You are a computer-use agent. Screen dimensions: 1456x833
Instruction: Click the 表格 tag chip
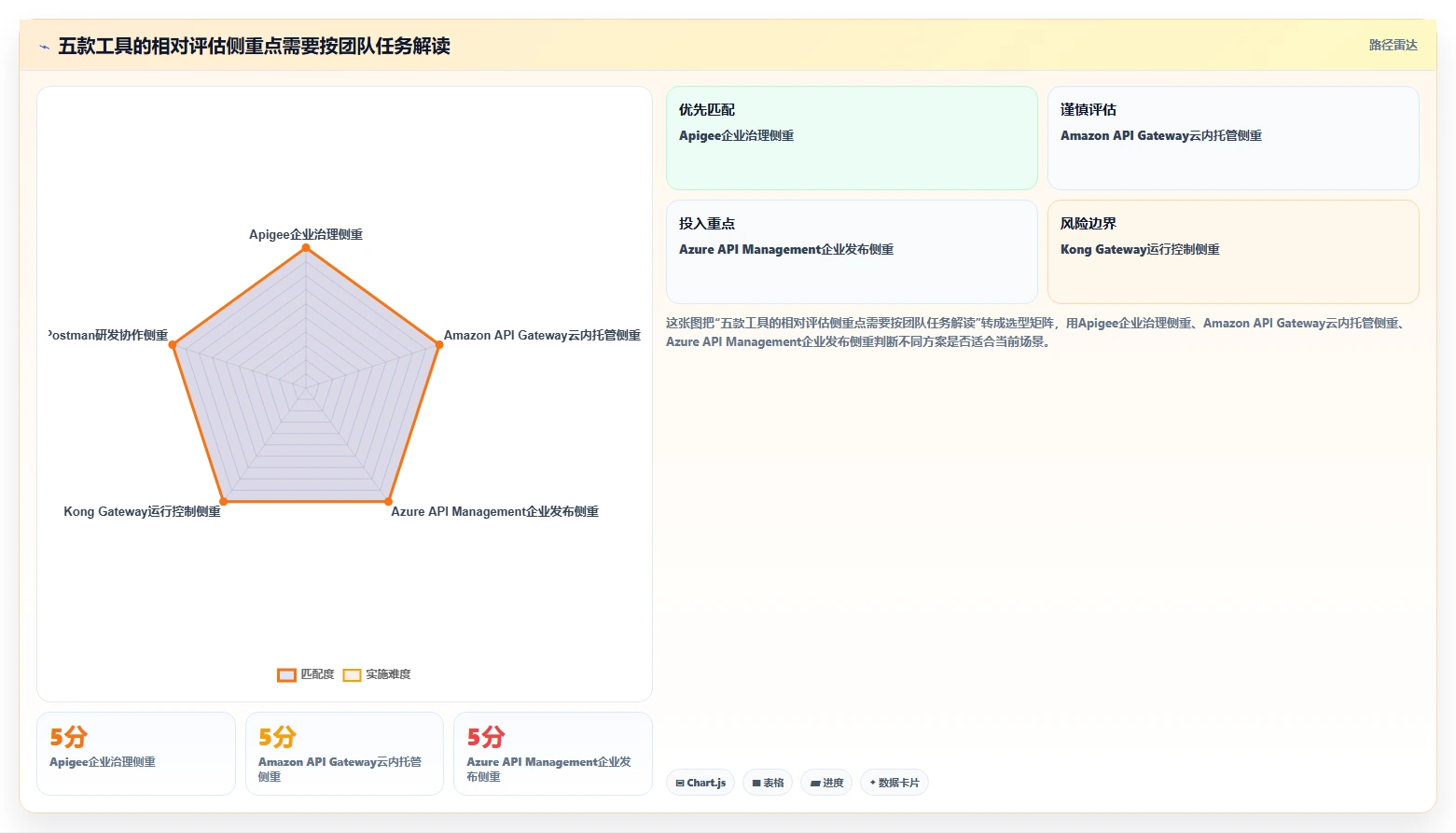coord(768,783)
